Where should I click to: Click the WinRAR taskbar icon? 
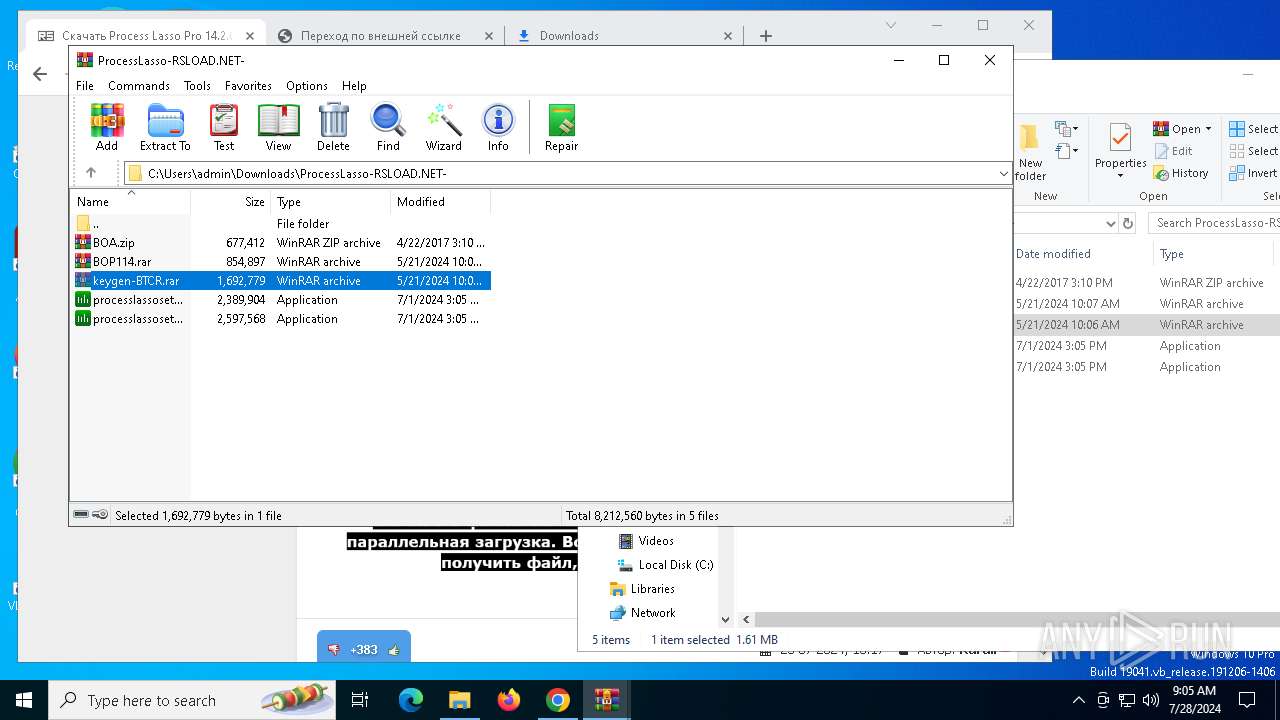[x=607, y=700]
